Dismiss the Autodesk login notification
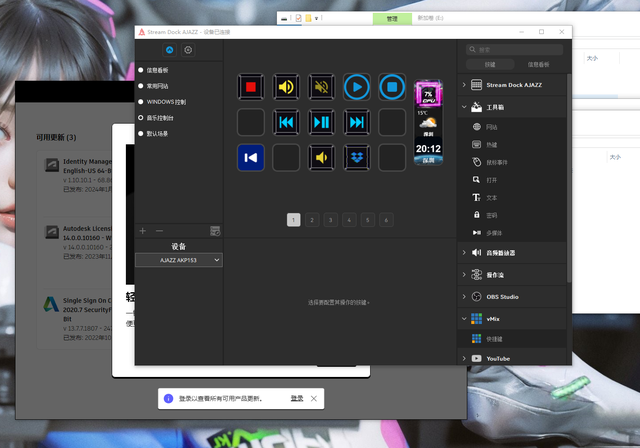This screenshot has width=640, height=448. point(313,399)
